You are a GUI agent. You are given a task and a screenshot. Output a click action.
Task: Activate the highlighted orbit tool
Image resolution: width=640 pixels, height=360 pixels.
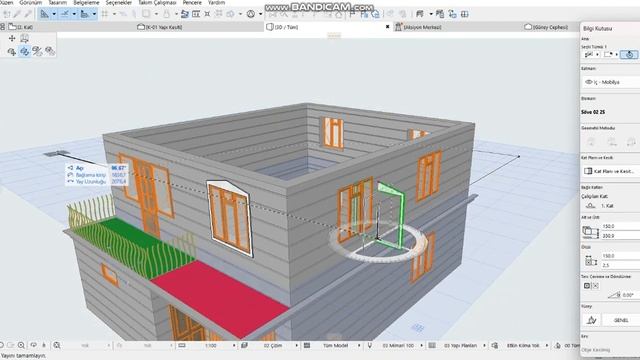pos(24,51)
